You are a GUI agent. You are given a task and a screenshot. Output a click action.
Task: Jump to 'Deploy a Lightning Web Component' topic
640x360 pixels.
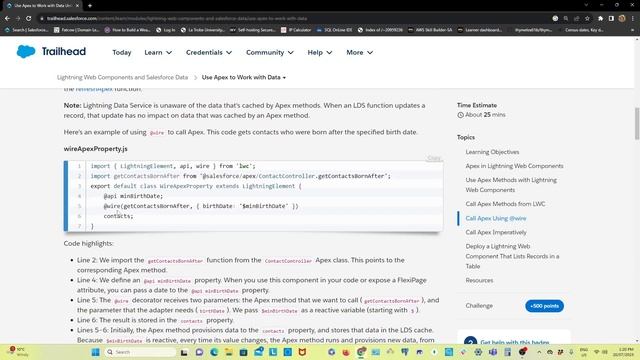point(512,256)
